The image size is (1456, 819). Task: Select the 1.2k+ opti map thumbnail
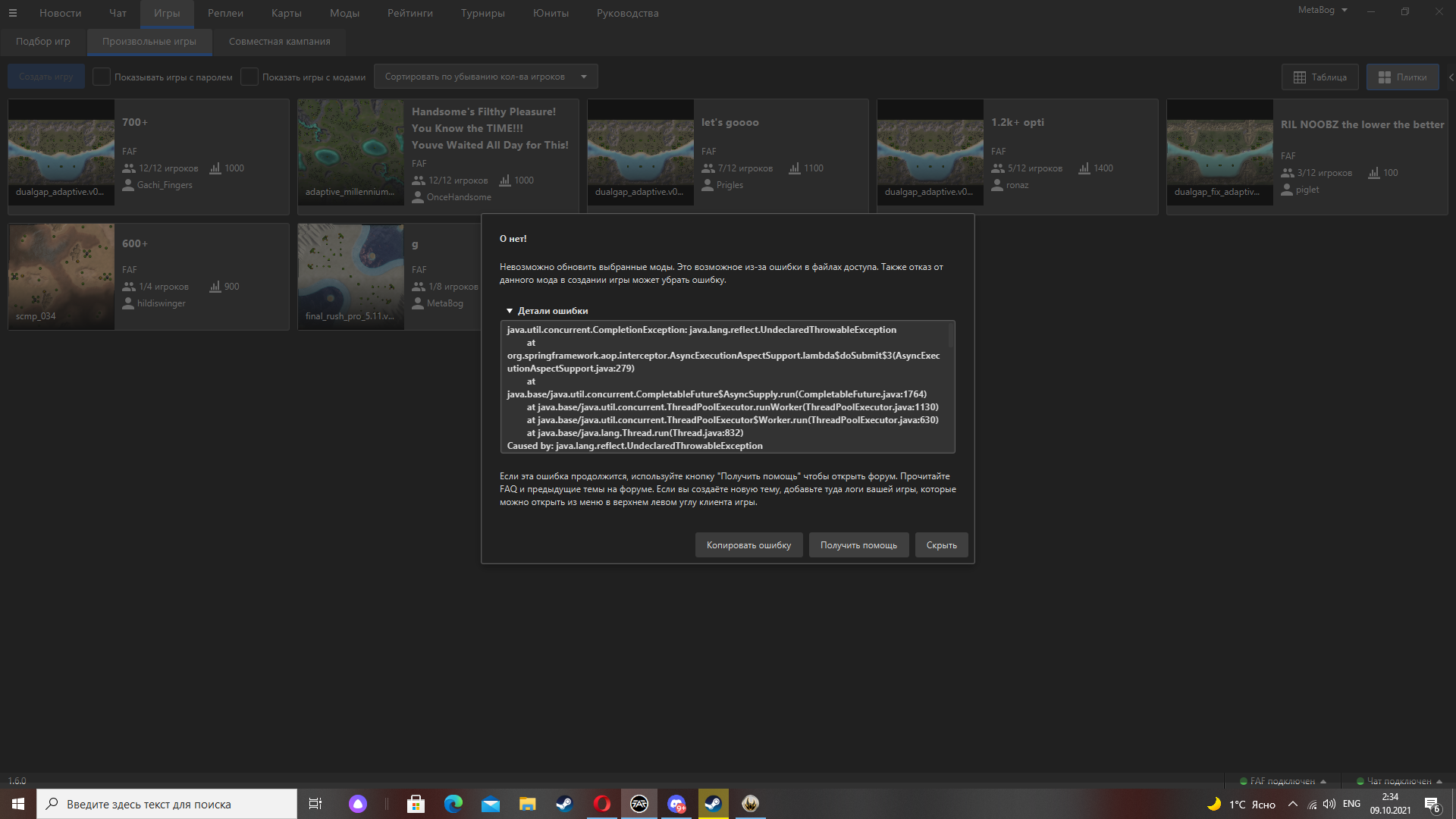pos(930,152)
